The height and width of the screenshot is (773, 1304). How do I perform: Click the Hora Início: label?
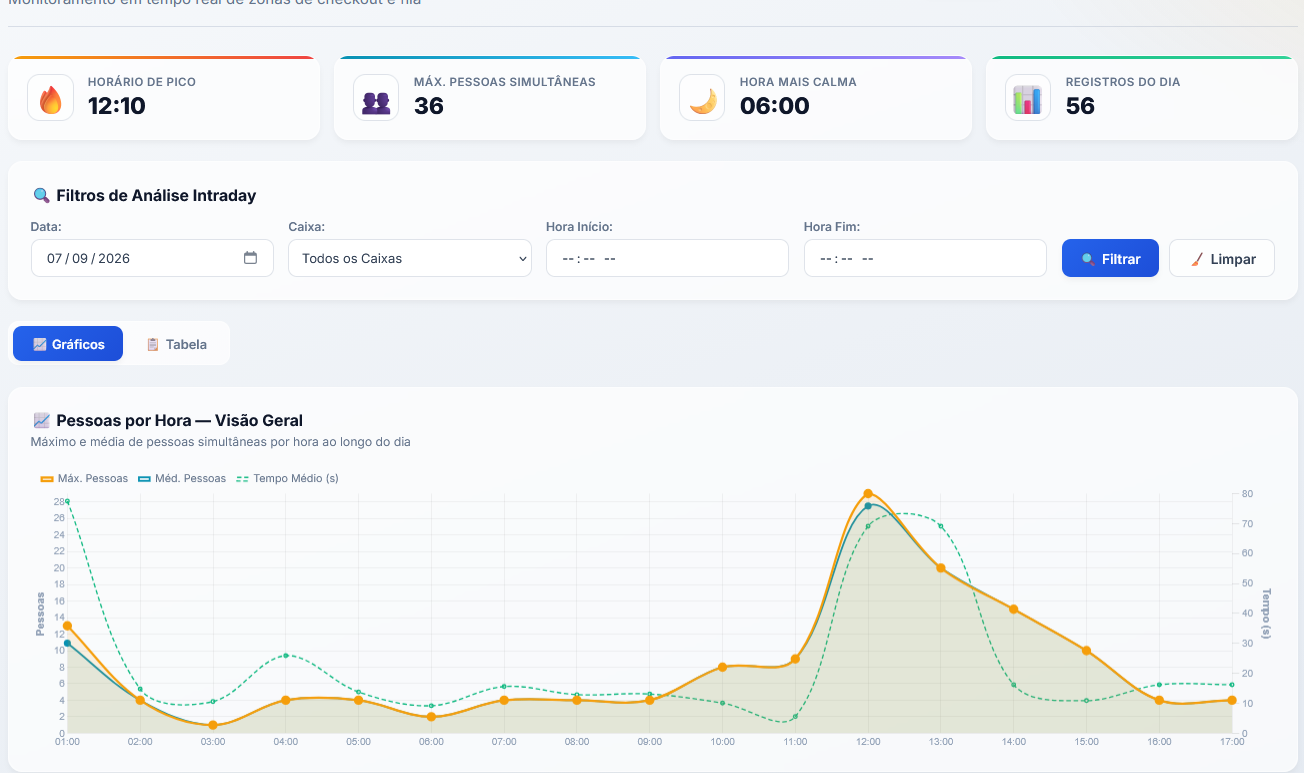(x=579, y=227)
